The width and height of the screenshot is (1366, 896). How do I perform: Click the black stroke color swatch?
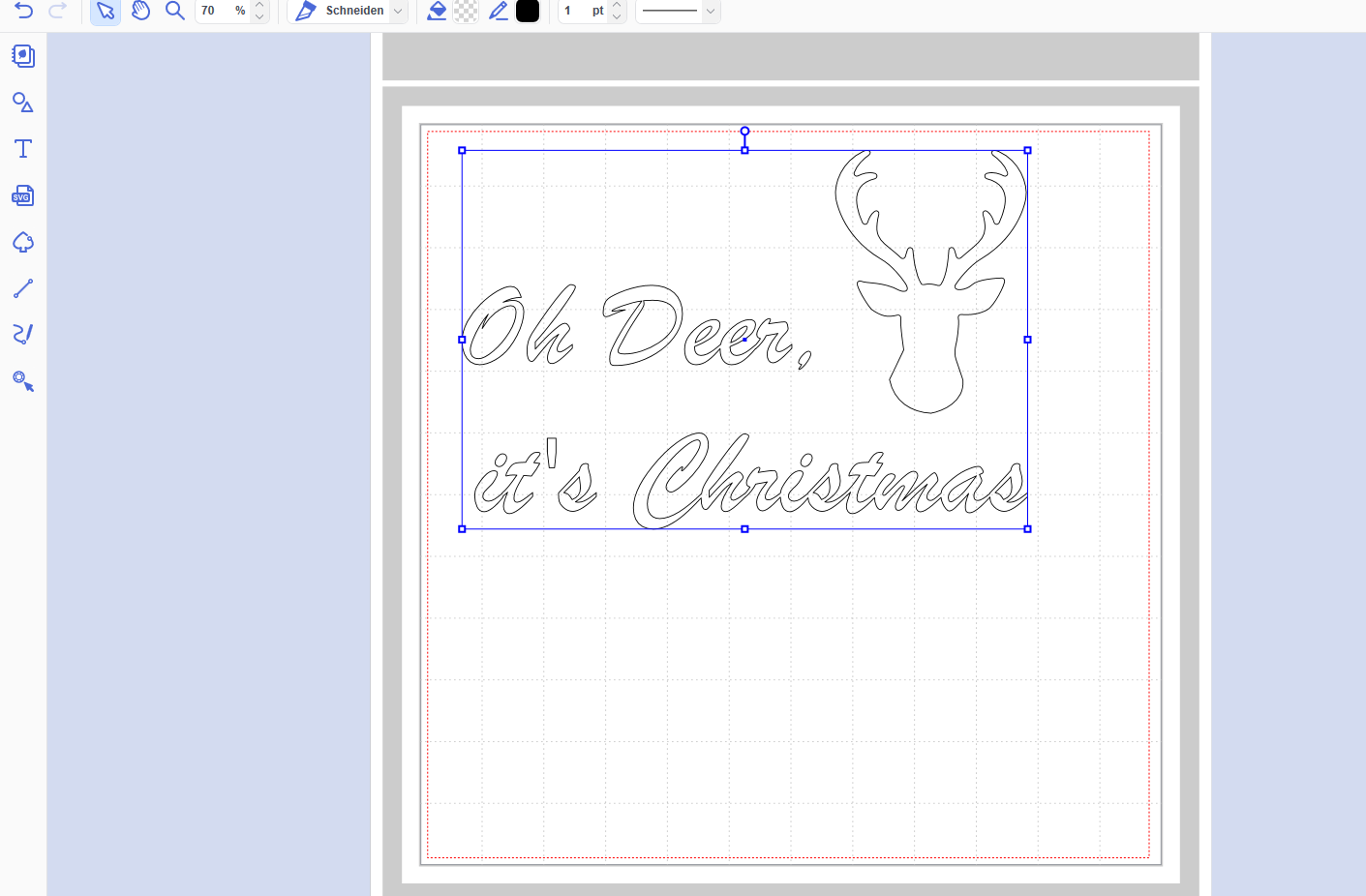pos(528,11)
